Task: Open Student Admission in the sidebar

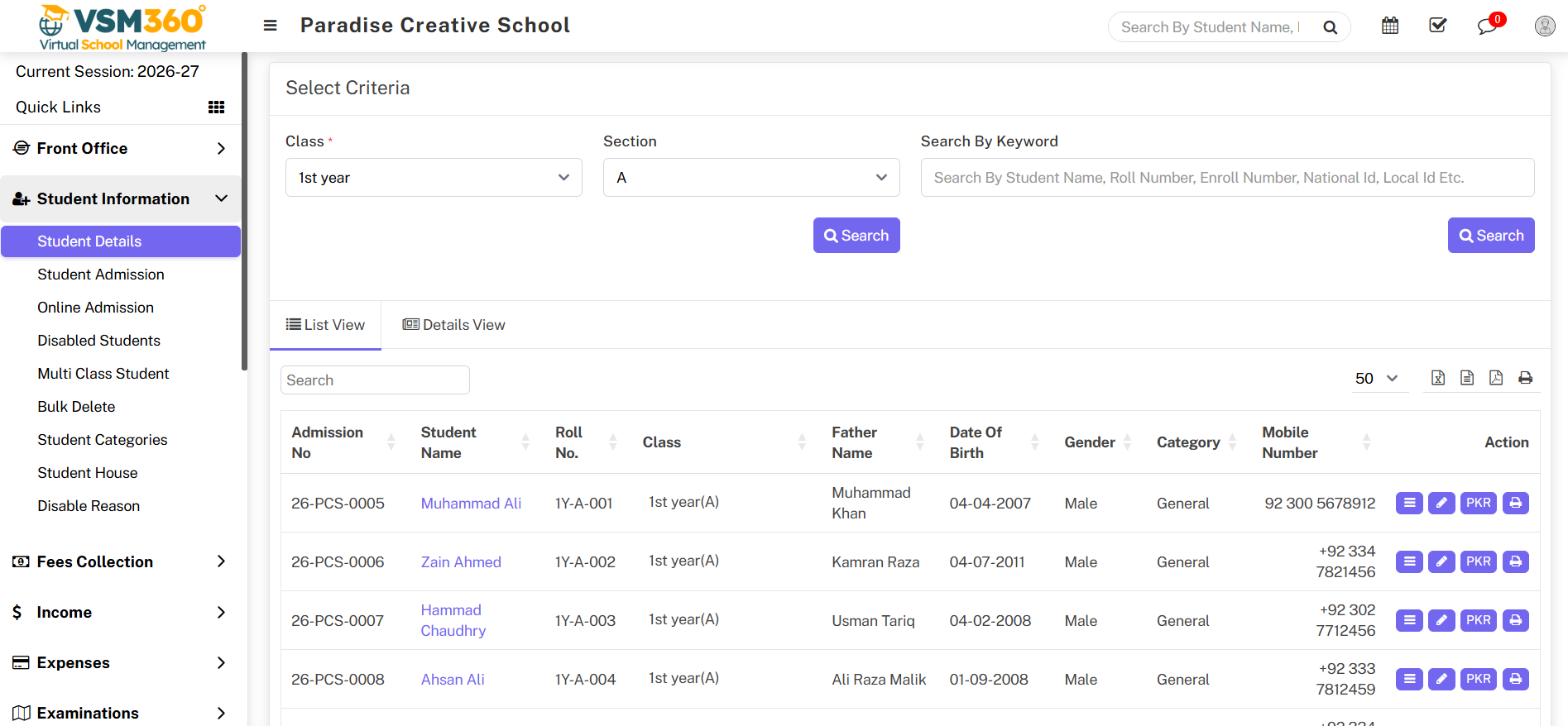Action: [101, 275]
